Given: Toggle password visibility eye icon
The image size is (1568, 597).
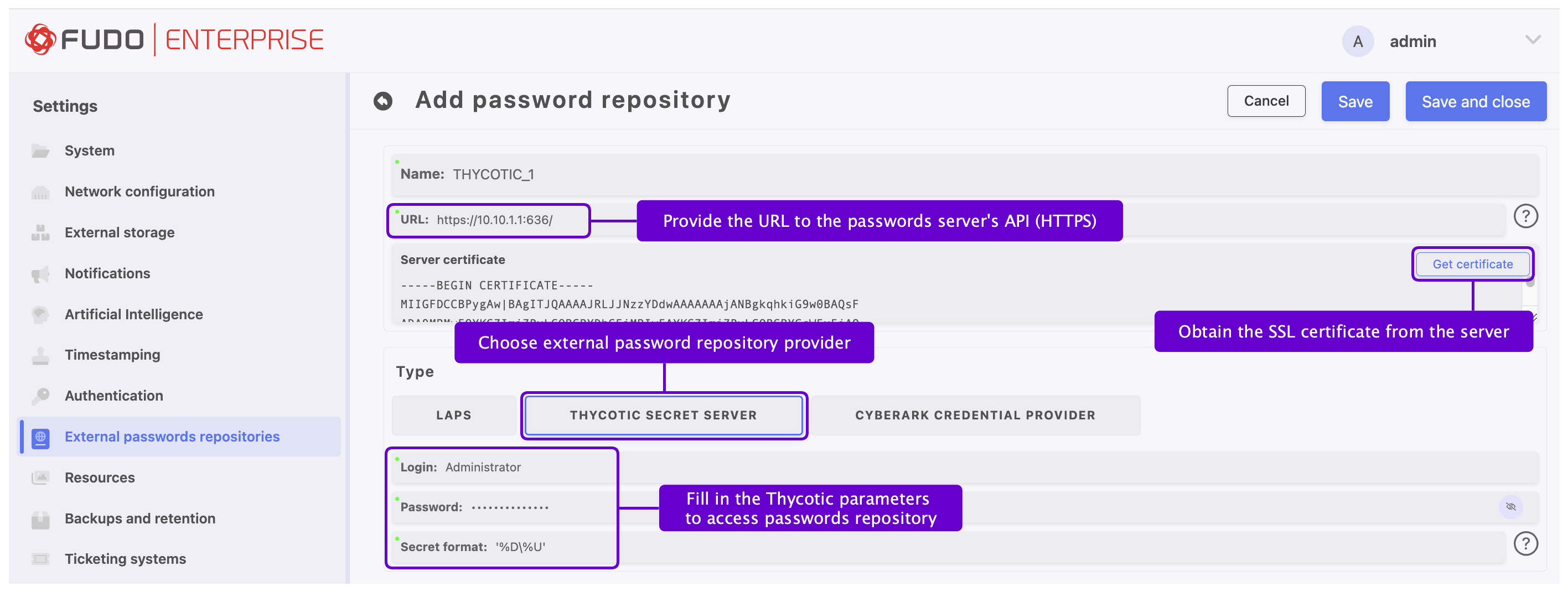Looking at the screenshot, I should click(1511, 506).
